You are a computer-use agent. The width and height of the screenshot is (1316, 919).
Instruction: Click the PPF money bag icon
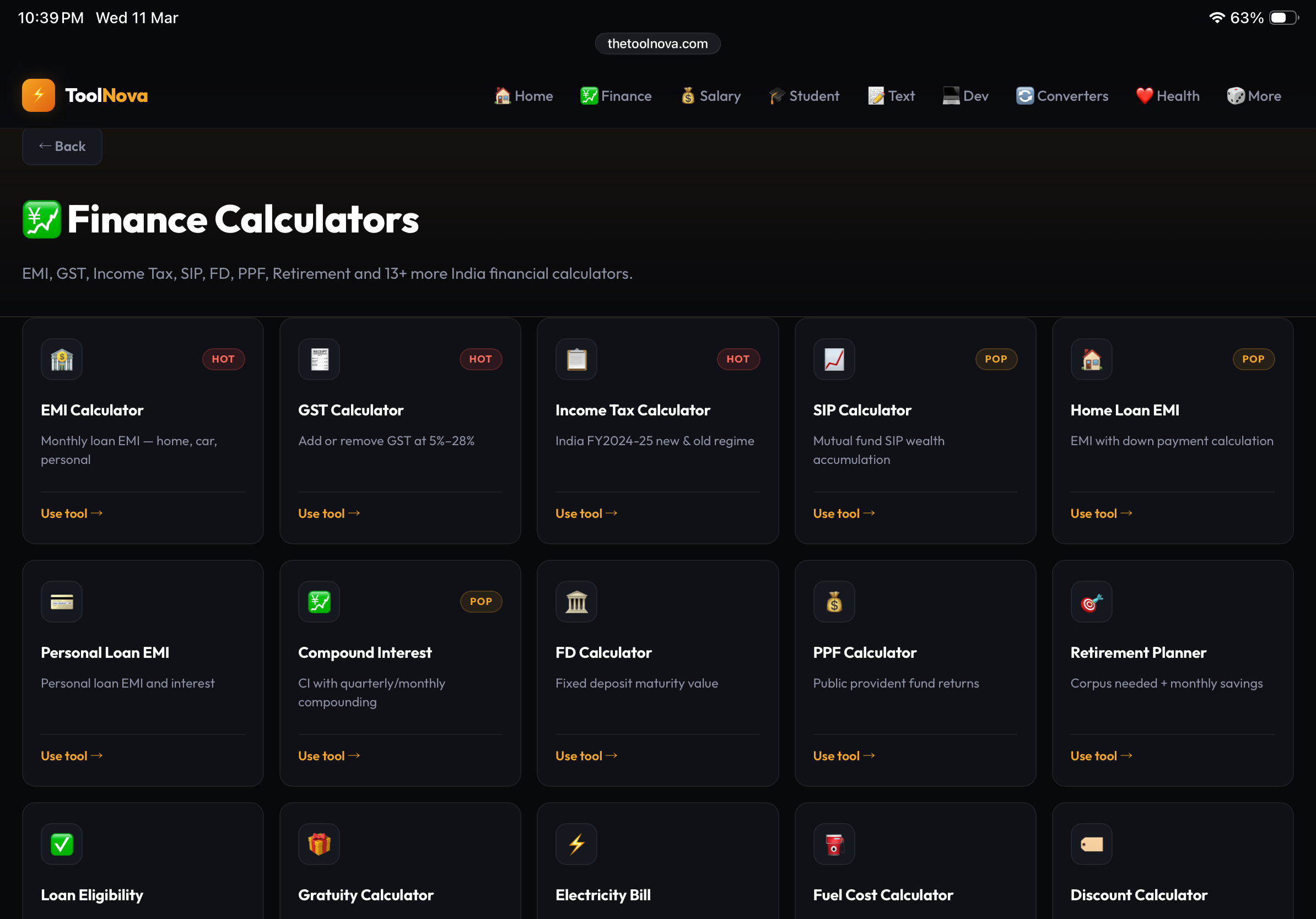coord(834,602)
